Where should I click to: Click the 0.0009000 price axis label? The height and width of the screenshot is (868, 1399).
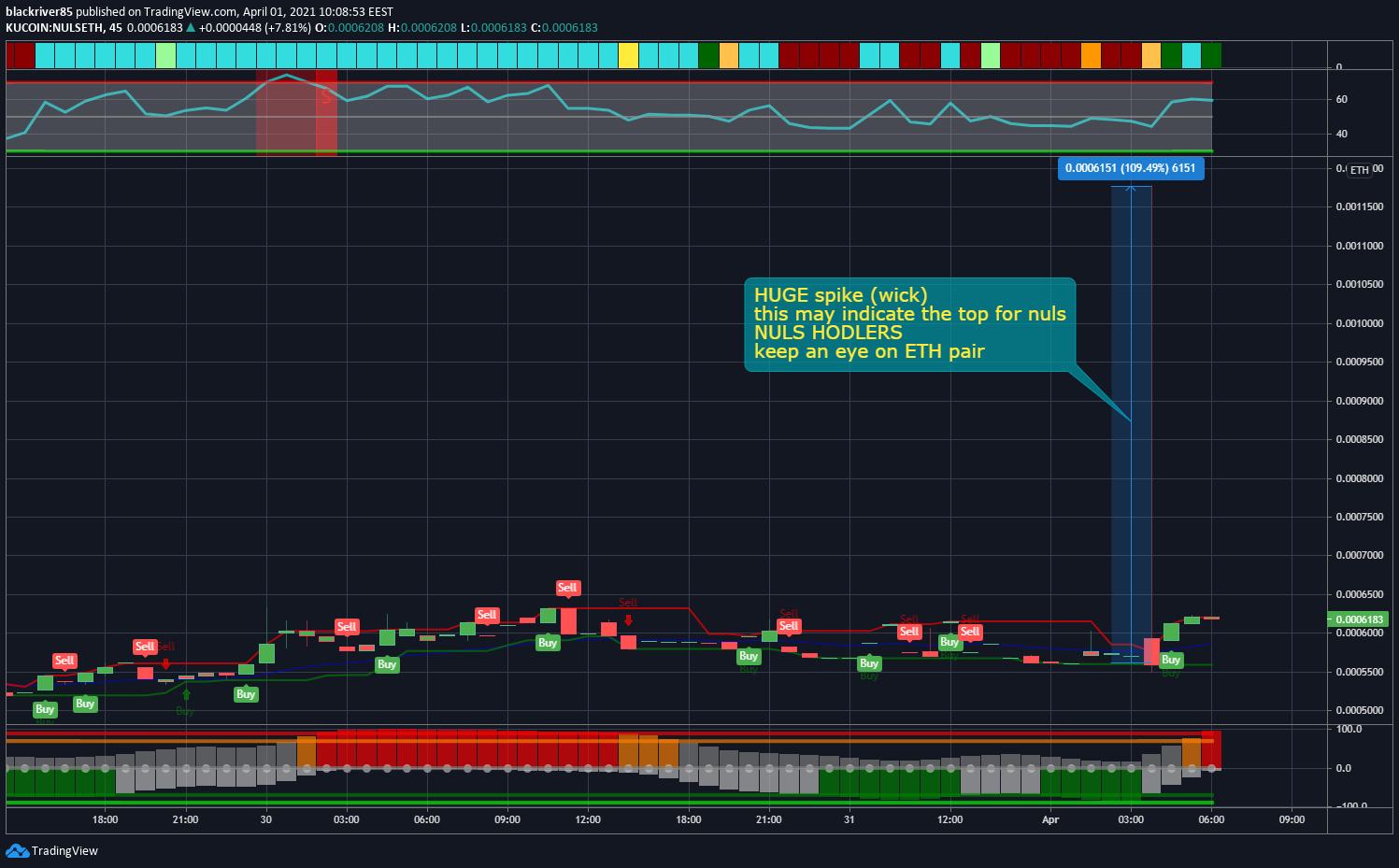point(1360,401)
